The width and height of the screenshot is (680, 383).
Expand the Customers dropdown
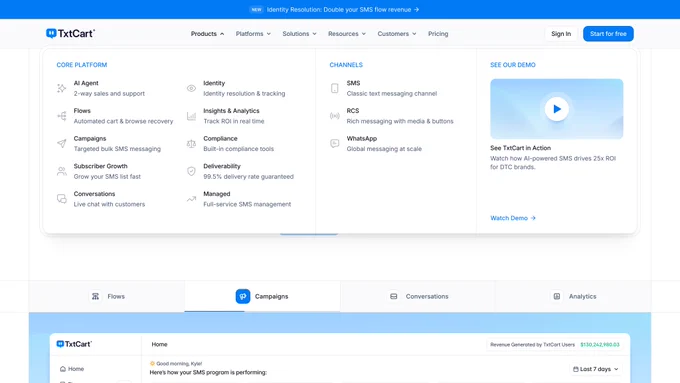tap(396, 34)
